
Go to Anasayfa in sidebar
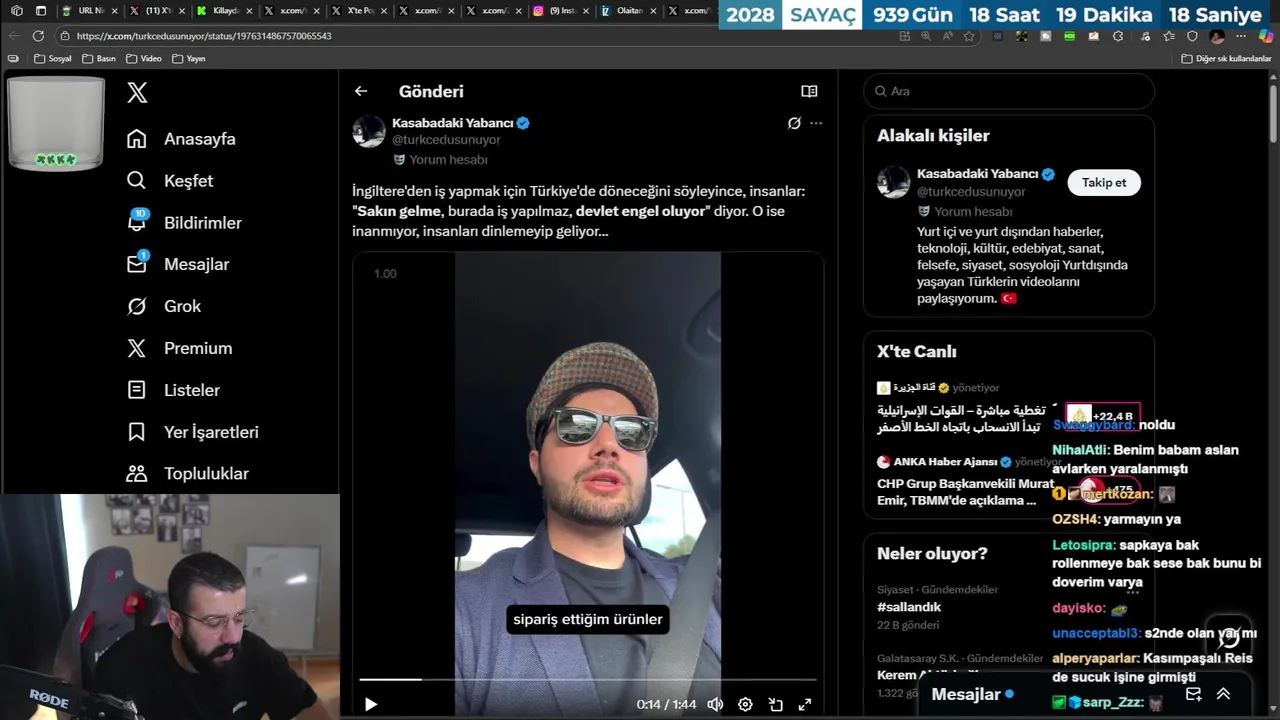(181, 139)
